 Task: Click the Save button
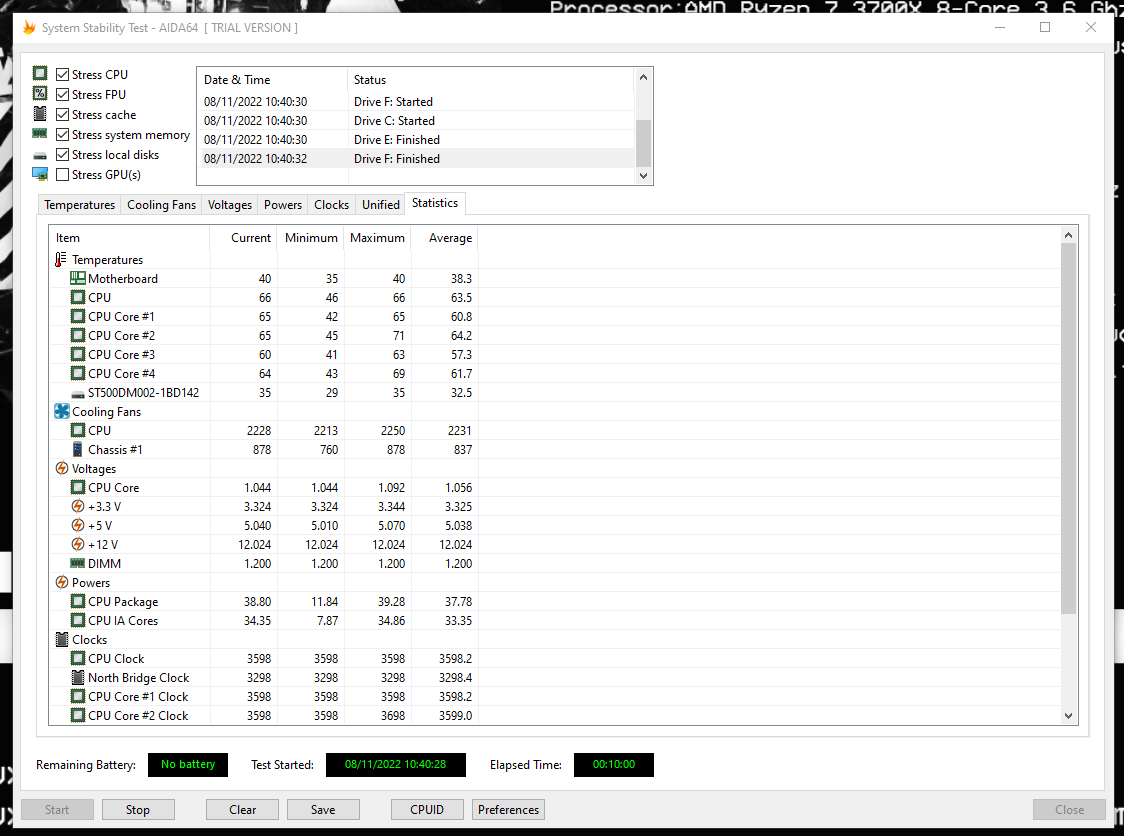pyautogui.click(x=323, y=809)
